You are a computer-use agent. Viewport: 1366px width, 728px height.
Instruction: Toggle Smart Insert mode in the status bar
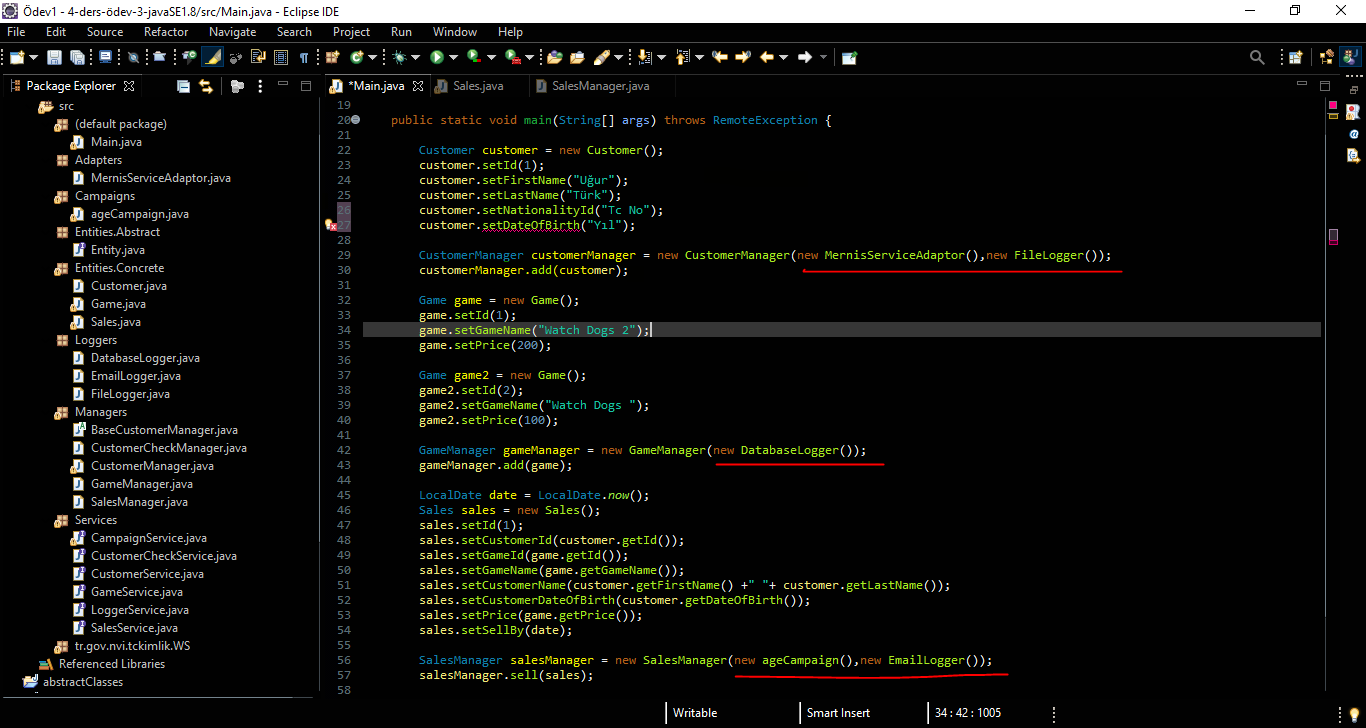pyautogui.click(x=838, y=712)
